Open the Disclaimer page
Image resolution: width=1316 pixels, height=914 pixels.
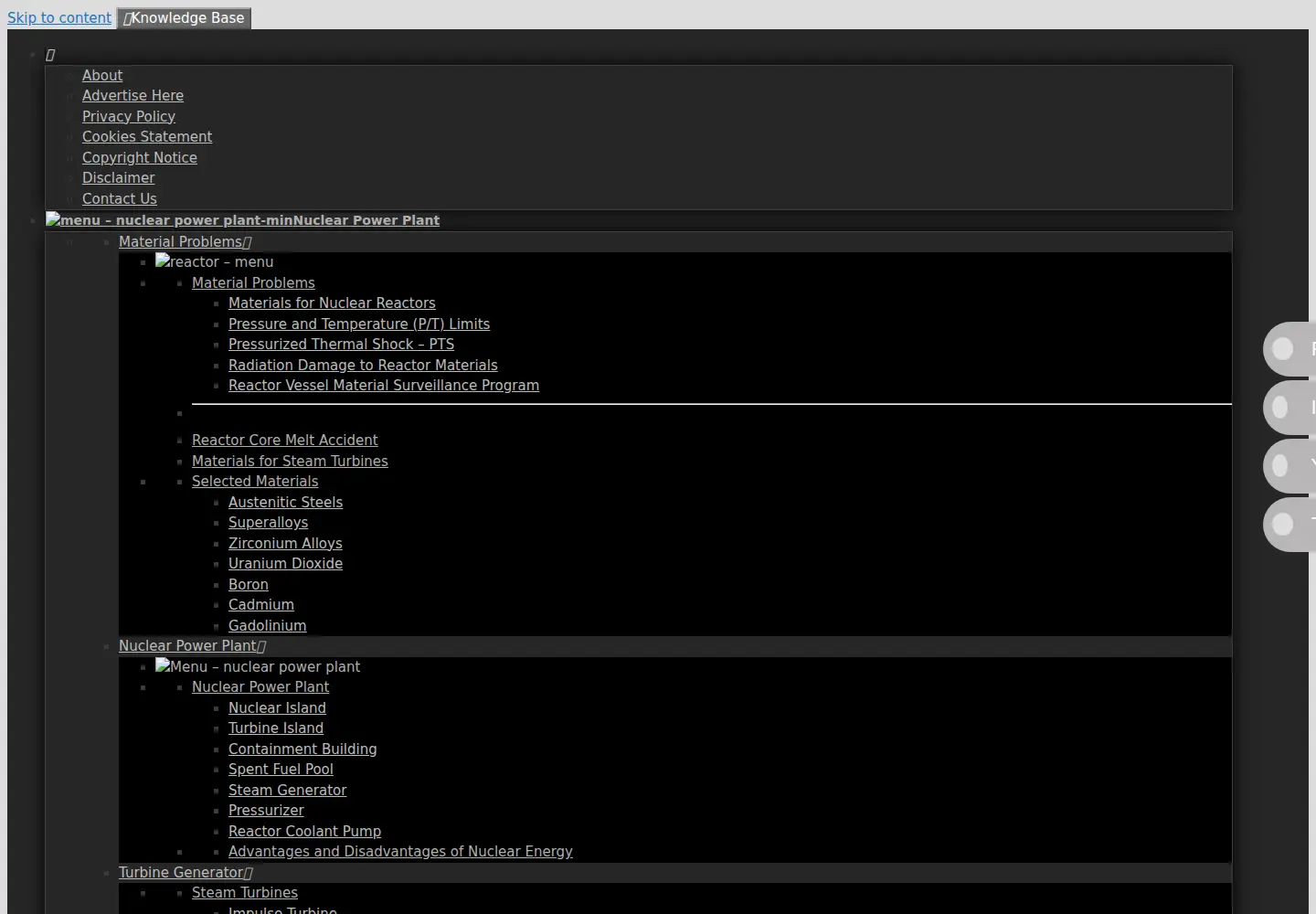(118, 178)
